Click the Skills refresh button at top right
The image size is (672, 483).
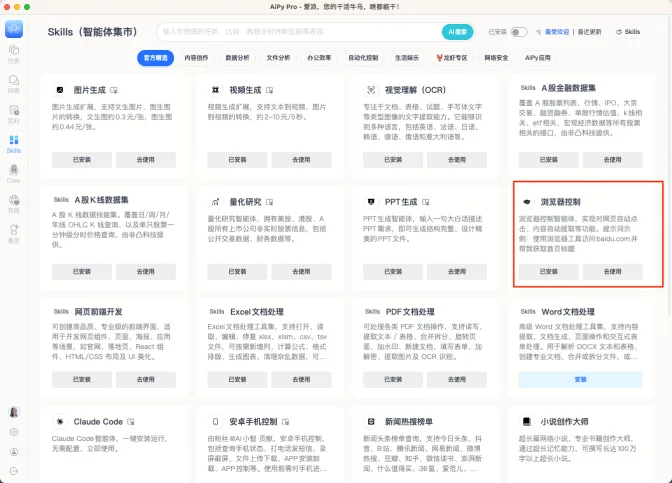pos(628,32)
